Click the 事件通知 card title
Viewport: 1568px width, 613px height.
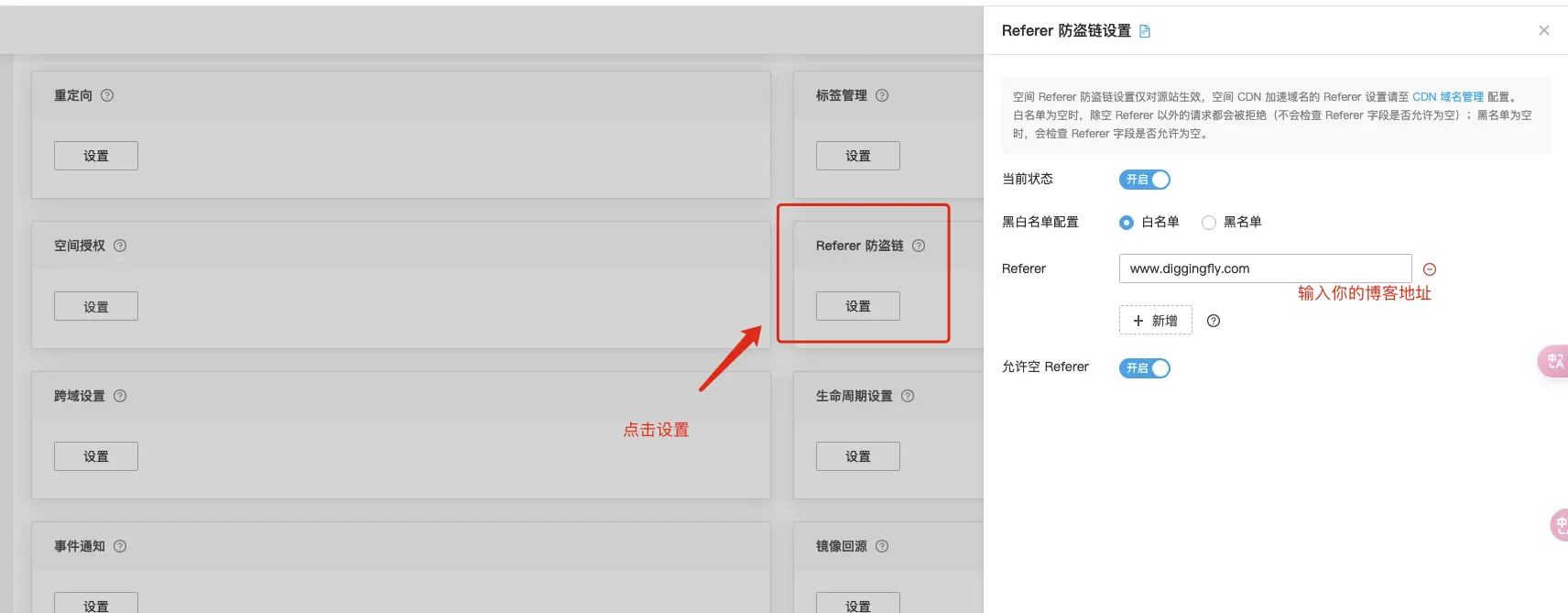[x=80, y=546]
